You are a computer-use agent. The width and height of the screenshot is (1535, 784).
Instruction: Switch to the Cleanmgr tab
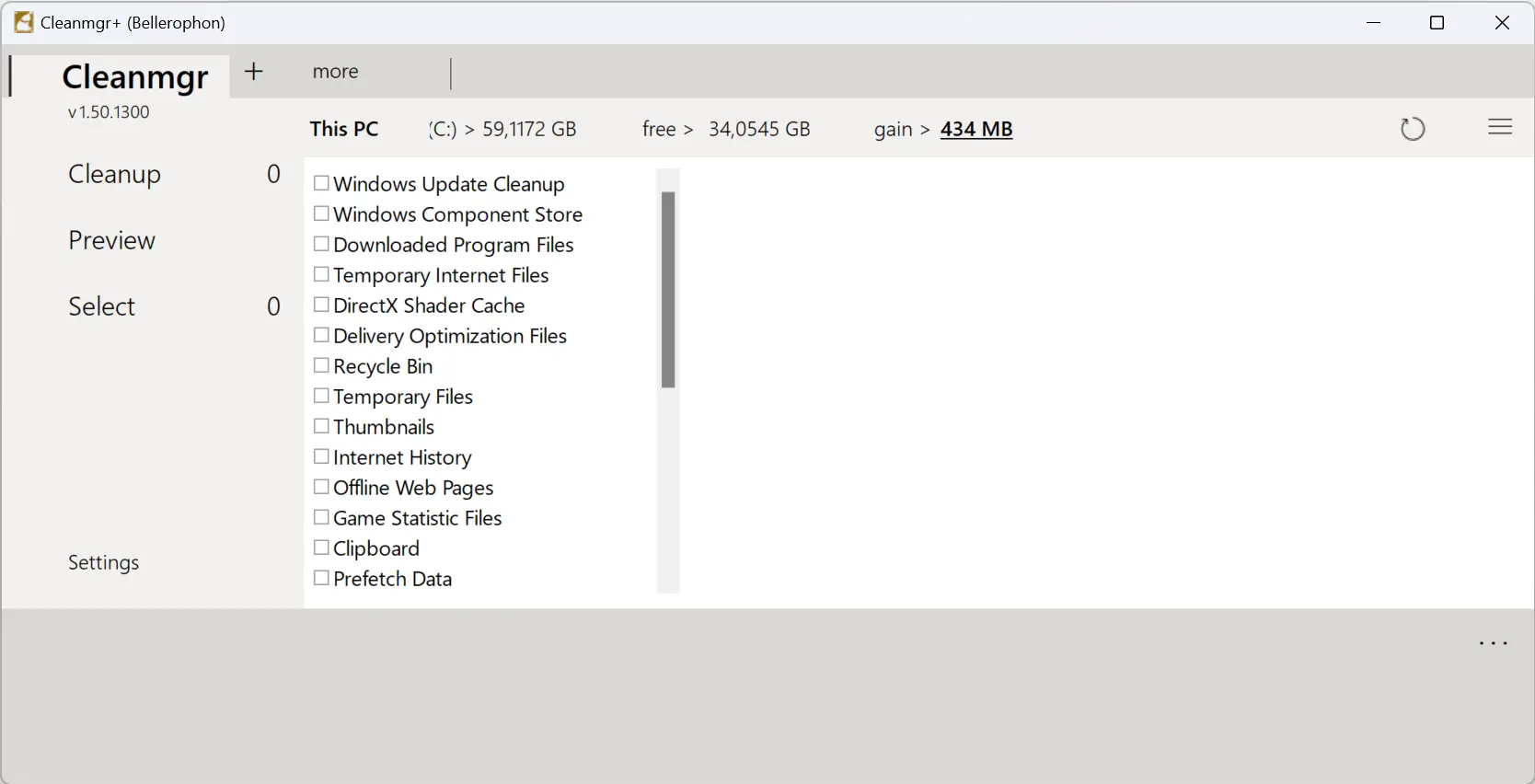(135, 76)
